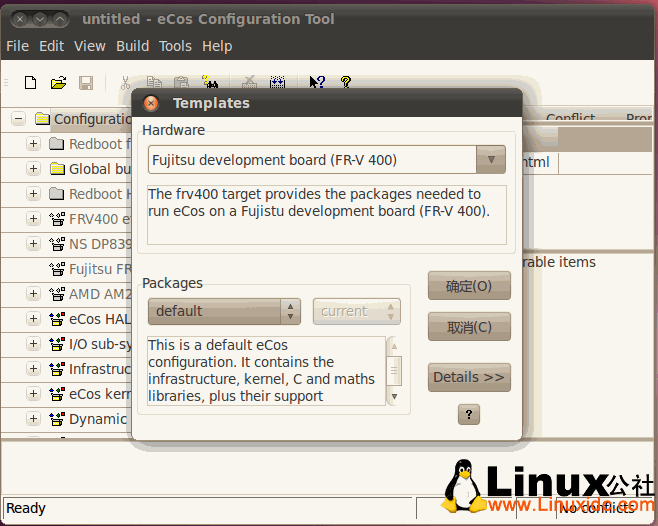Expand the eCos kernel tree node

33,394
